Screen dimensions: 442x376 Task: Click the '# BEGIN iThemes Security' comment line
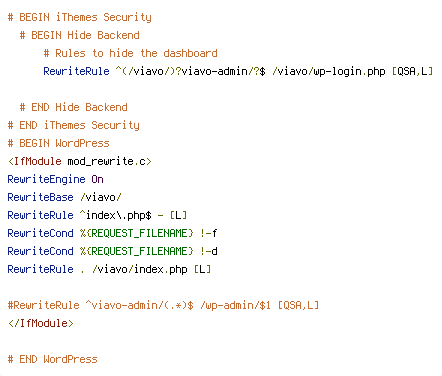coord(80,17)
